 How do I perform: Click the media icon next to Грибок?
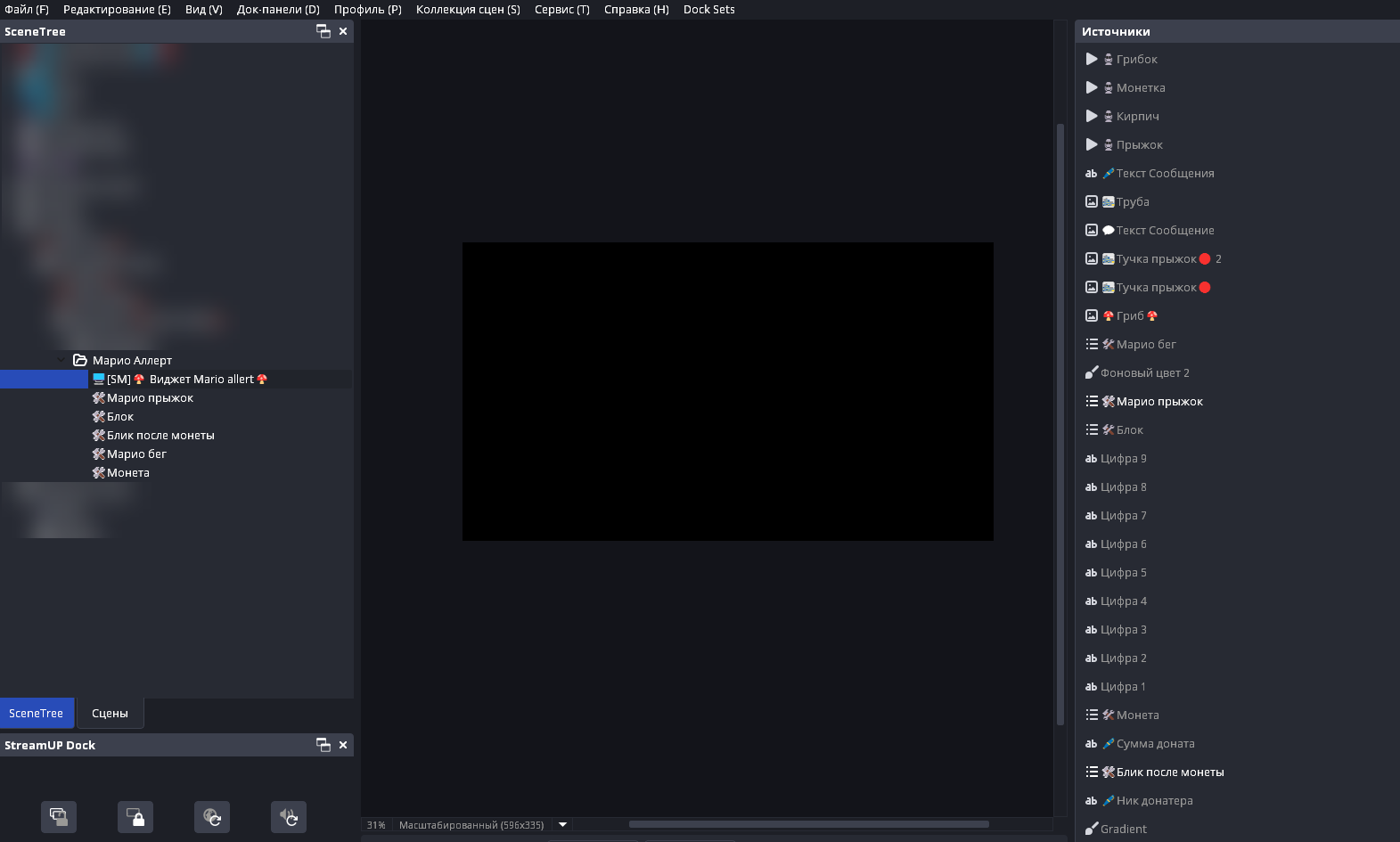pos(1092,59)
